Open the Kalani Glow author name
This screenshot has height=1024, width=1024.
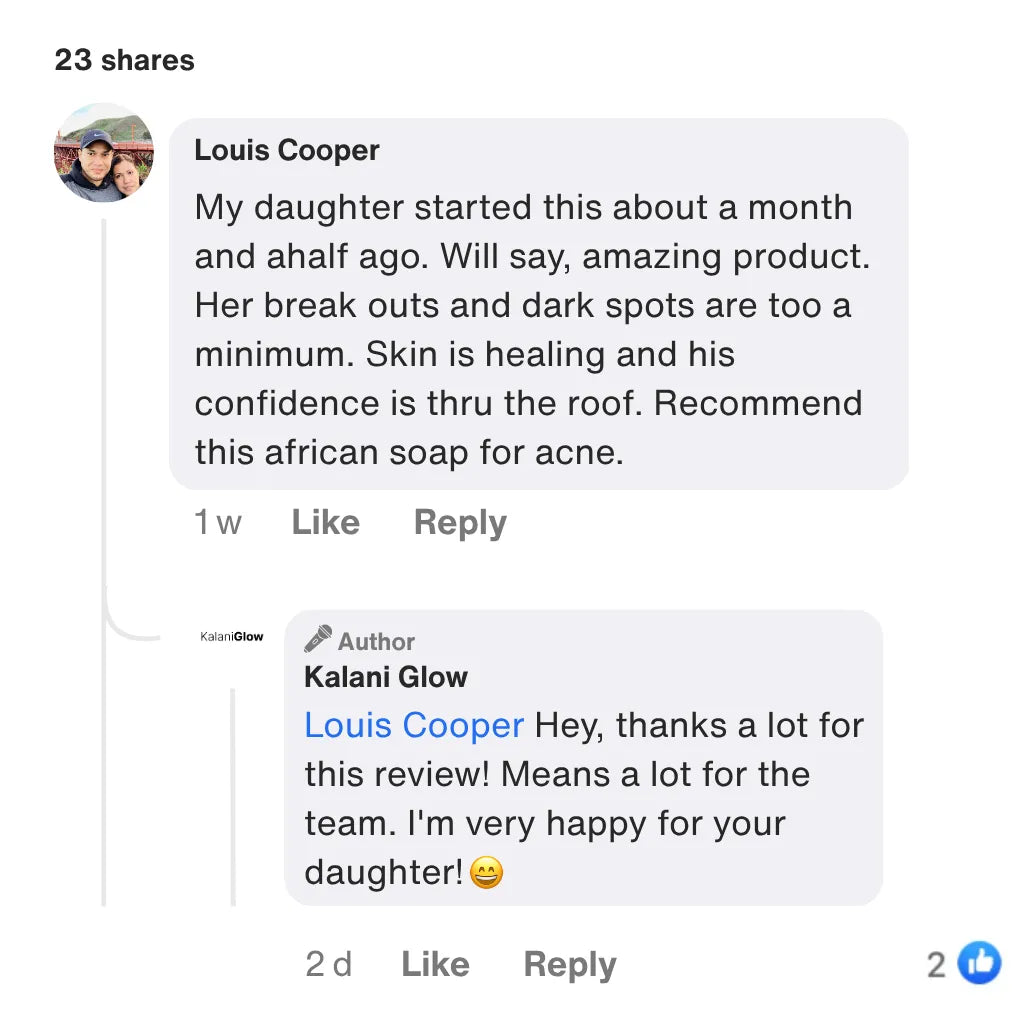(386, 677)
